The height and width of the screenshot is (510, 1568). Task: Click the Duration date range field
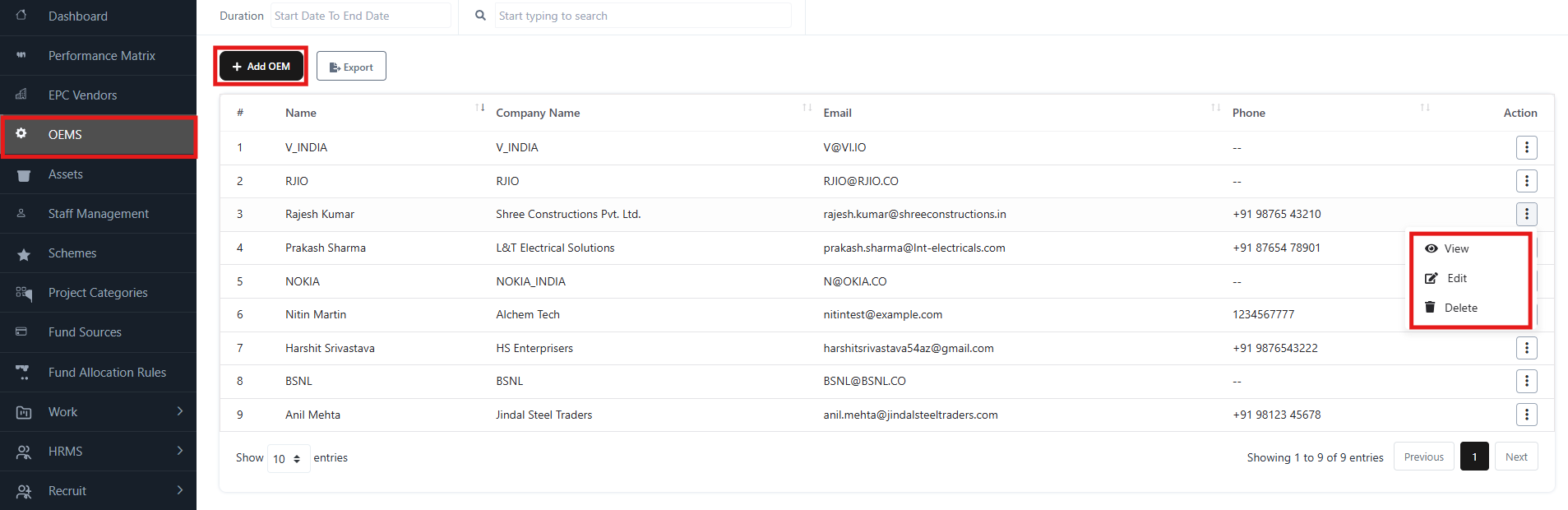click(360, 16)
